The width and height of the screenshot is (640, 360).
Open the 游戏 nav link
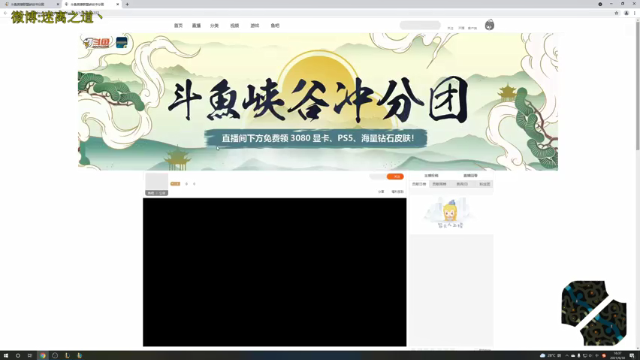click(x=255, y=26)
